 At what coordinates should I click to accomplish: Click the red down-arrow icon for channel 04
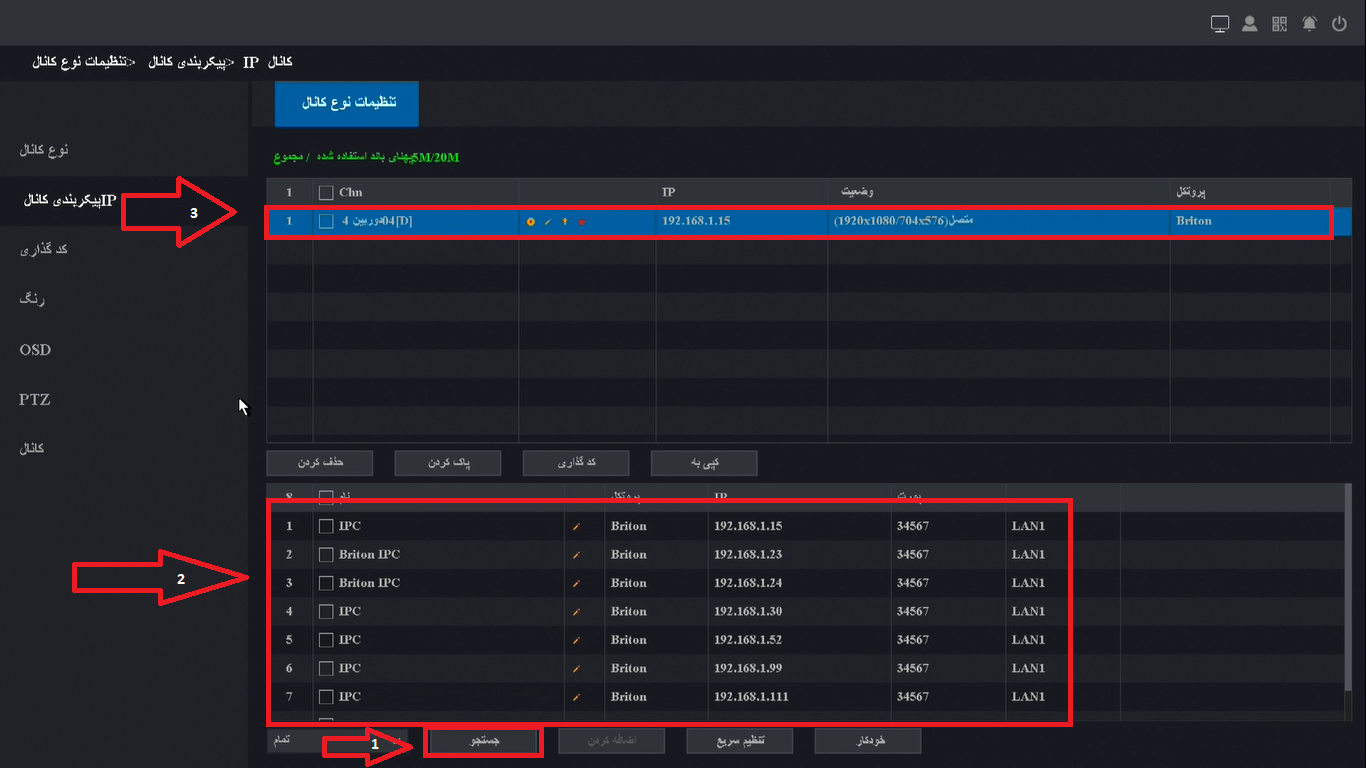[x=581, y=222]
